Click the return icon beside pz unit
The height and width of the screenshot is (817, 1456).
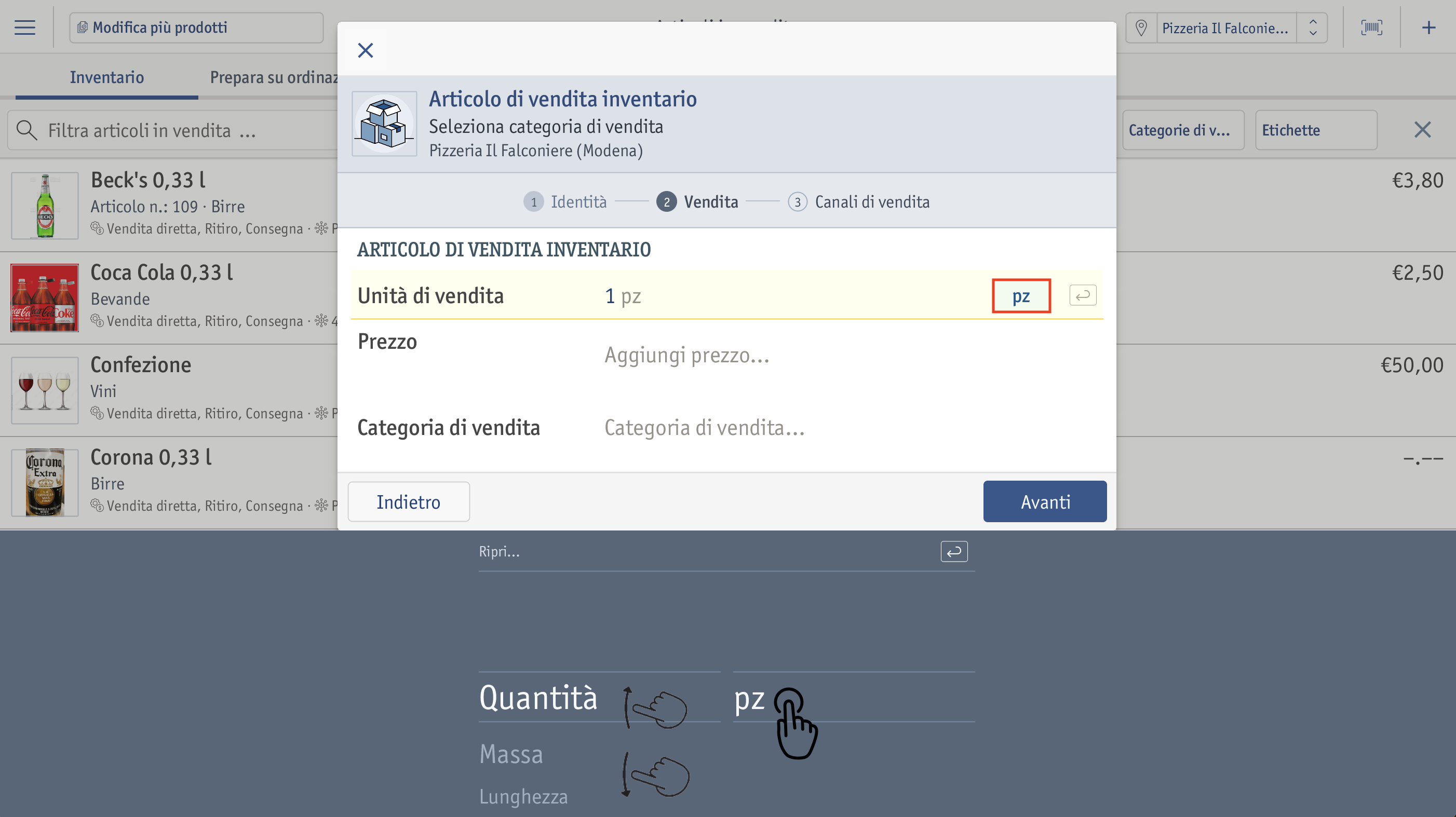(x=1082, y=295)
